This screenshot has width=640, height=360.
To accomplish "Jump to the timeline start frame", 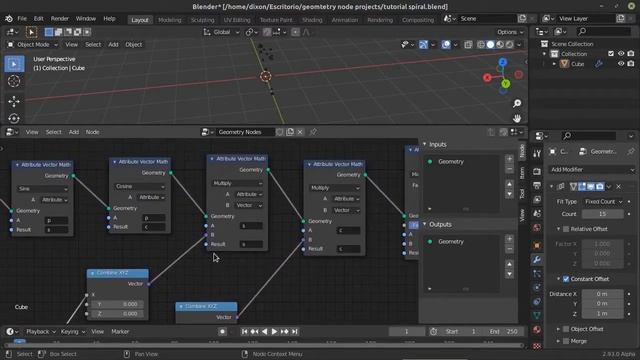I will point(244,331).
